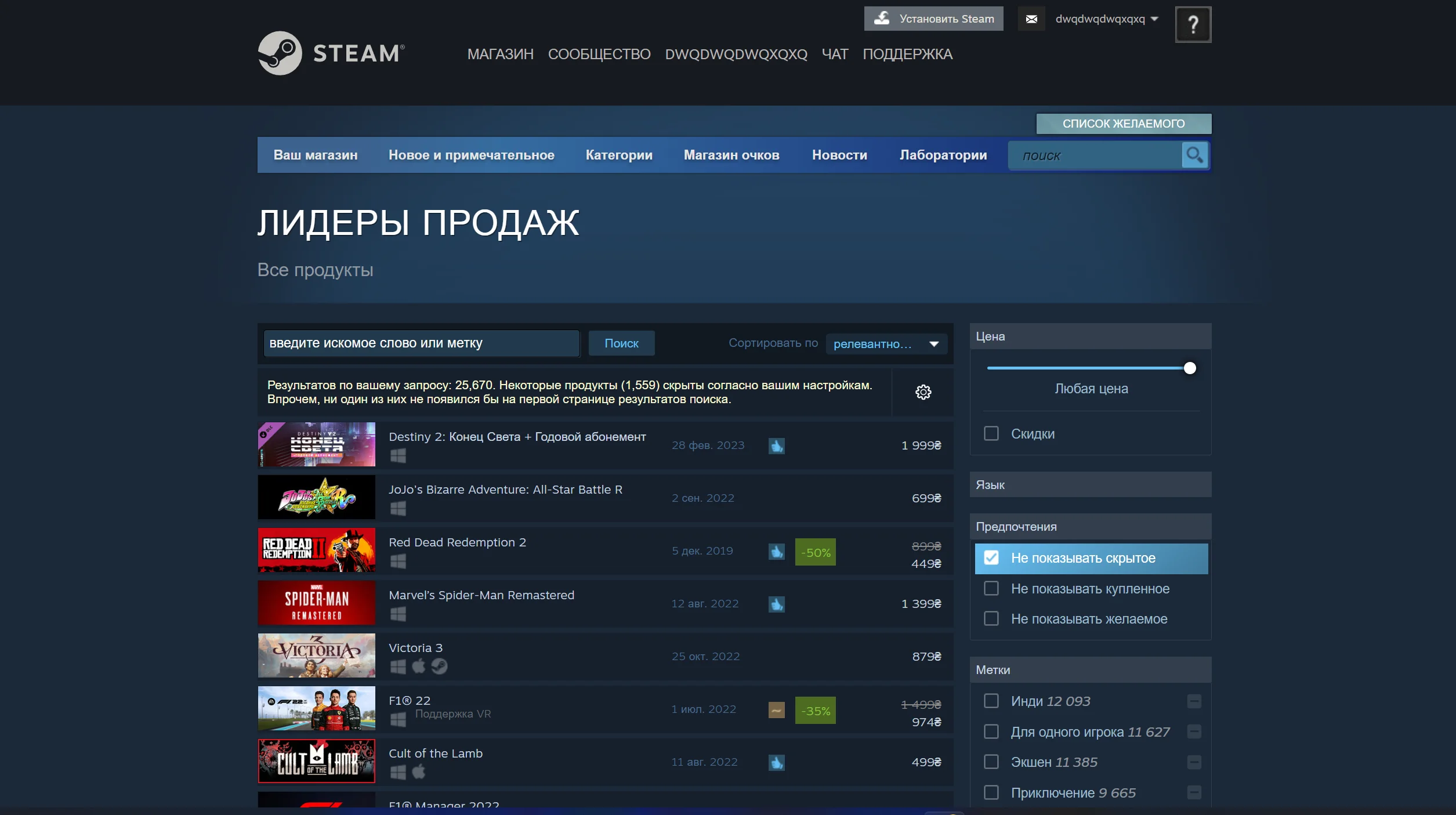Open СООБЩЕСТВО in top navigation
The height and width of the screenshot is (815, 1456).
599,54
